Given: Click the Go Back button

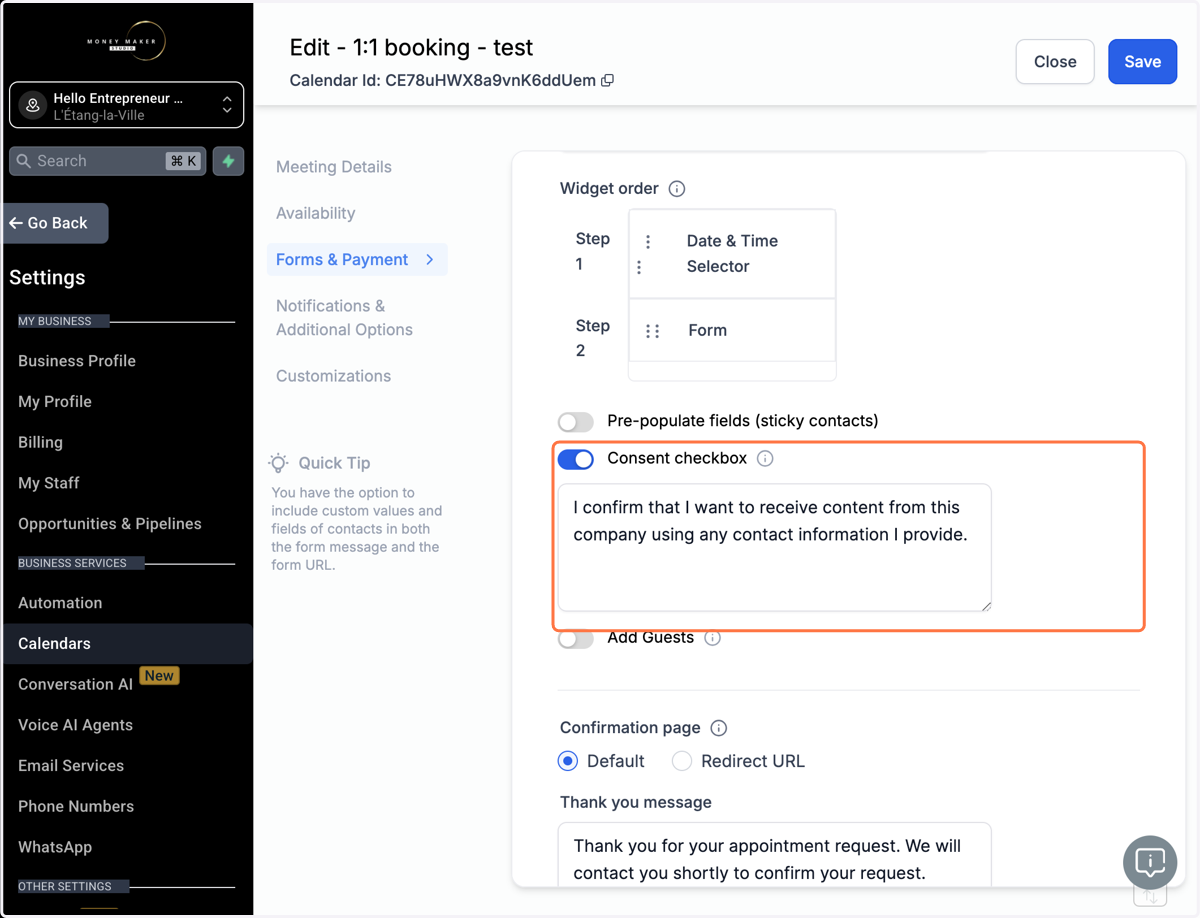Looking at the screenshot, I should pyautogui.click(x=56, y=223).
